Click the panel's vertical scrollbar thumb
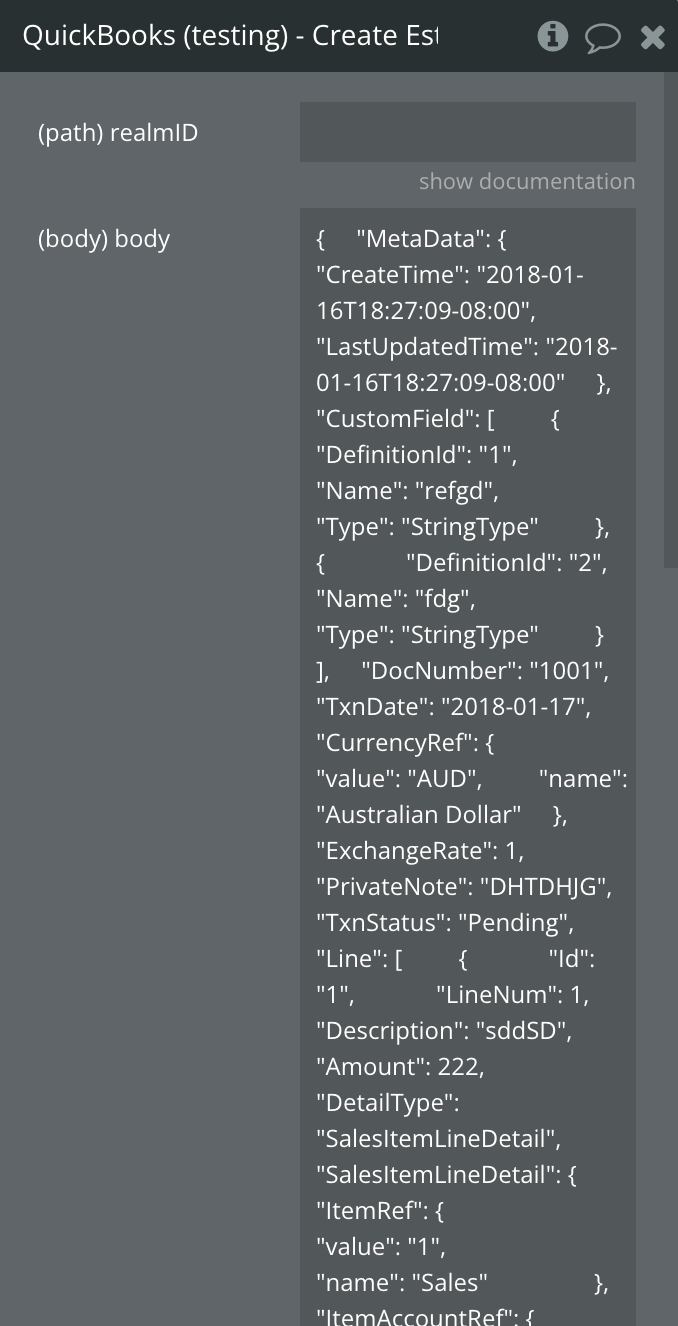678x1326 pixels. (x=670, y=320)
